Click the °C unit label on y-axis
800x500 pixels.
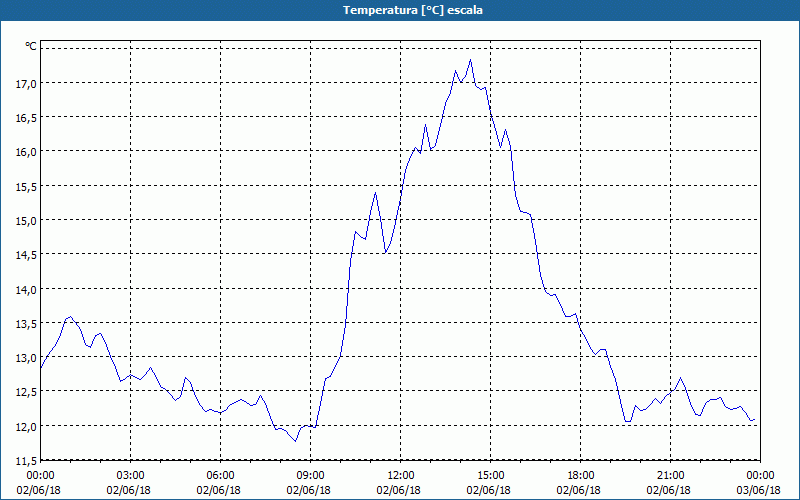[31, 46]
